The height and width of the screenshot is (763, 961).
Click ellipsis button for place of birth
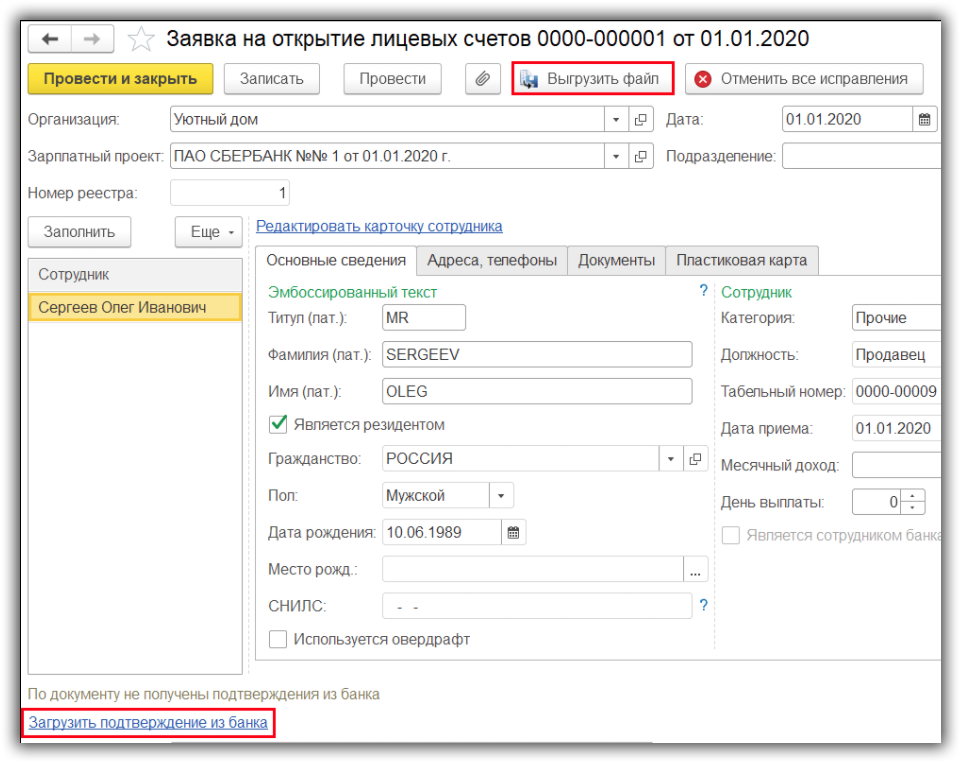point(695,569)
